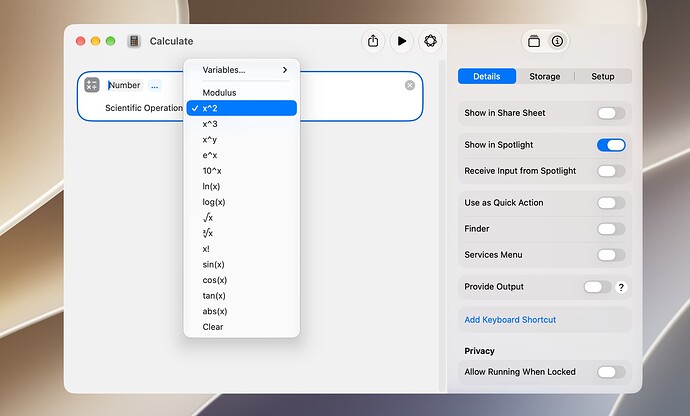Run the shortcut with play button
The image size is (690, 416).
coord(402,41)
